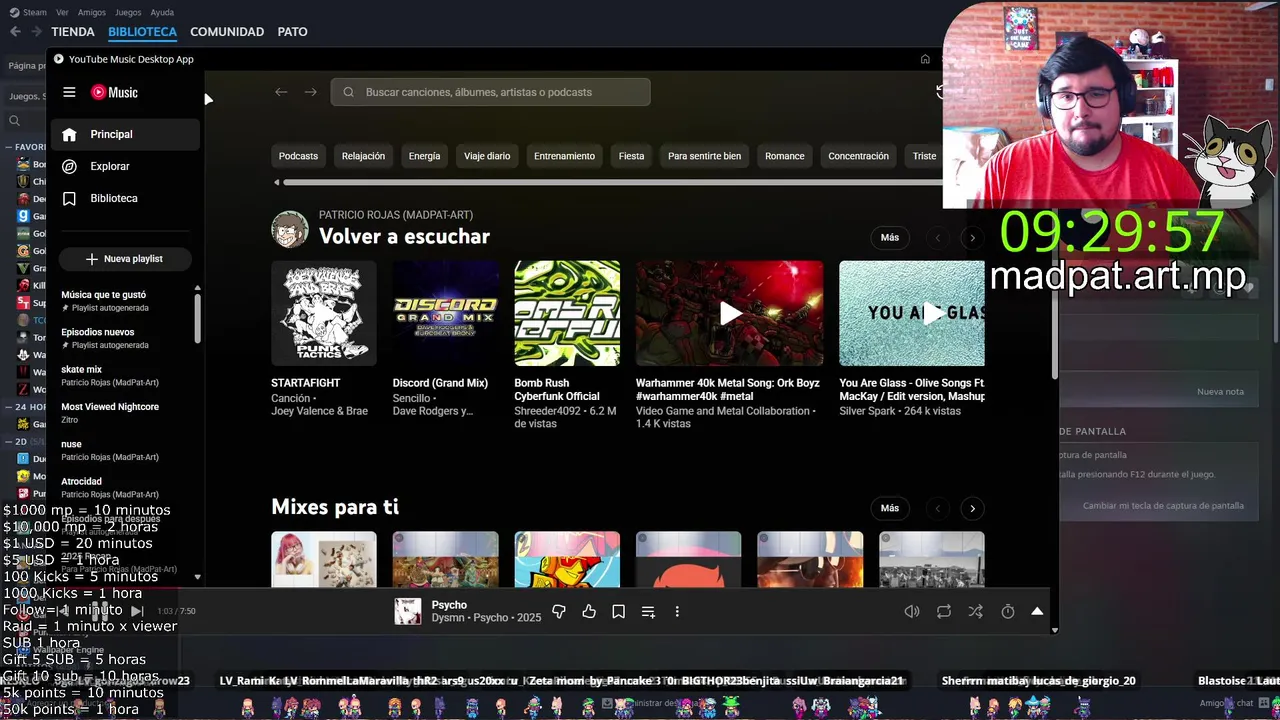Click home icon in YouTube Music title bar

pyautogui.click(x=925, y=59)
